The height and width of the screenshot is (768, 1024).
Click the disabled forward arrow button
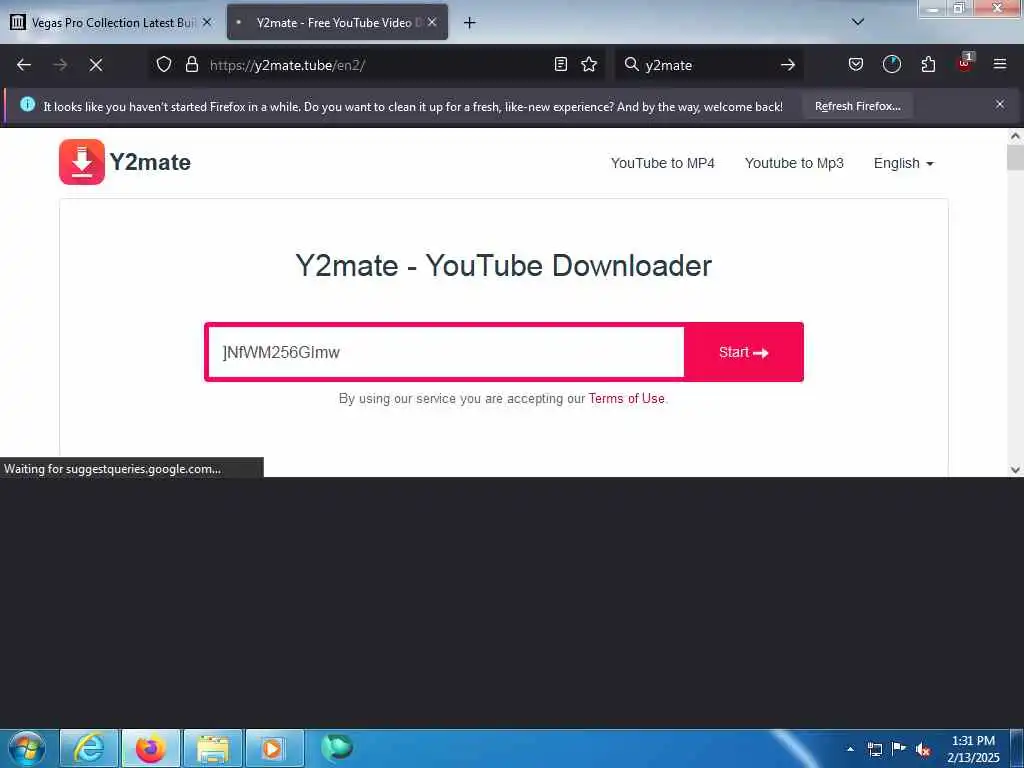coord(60,65)
